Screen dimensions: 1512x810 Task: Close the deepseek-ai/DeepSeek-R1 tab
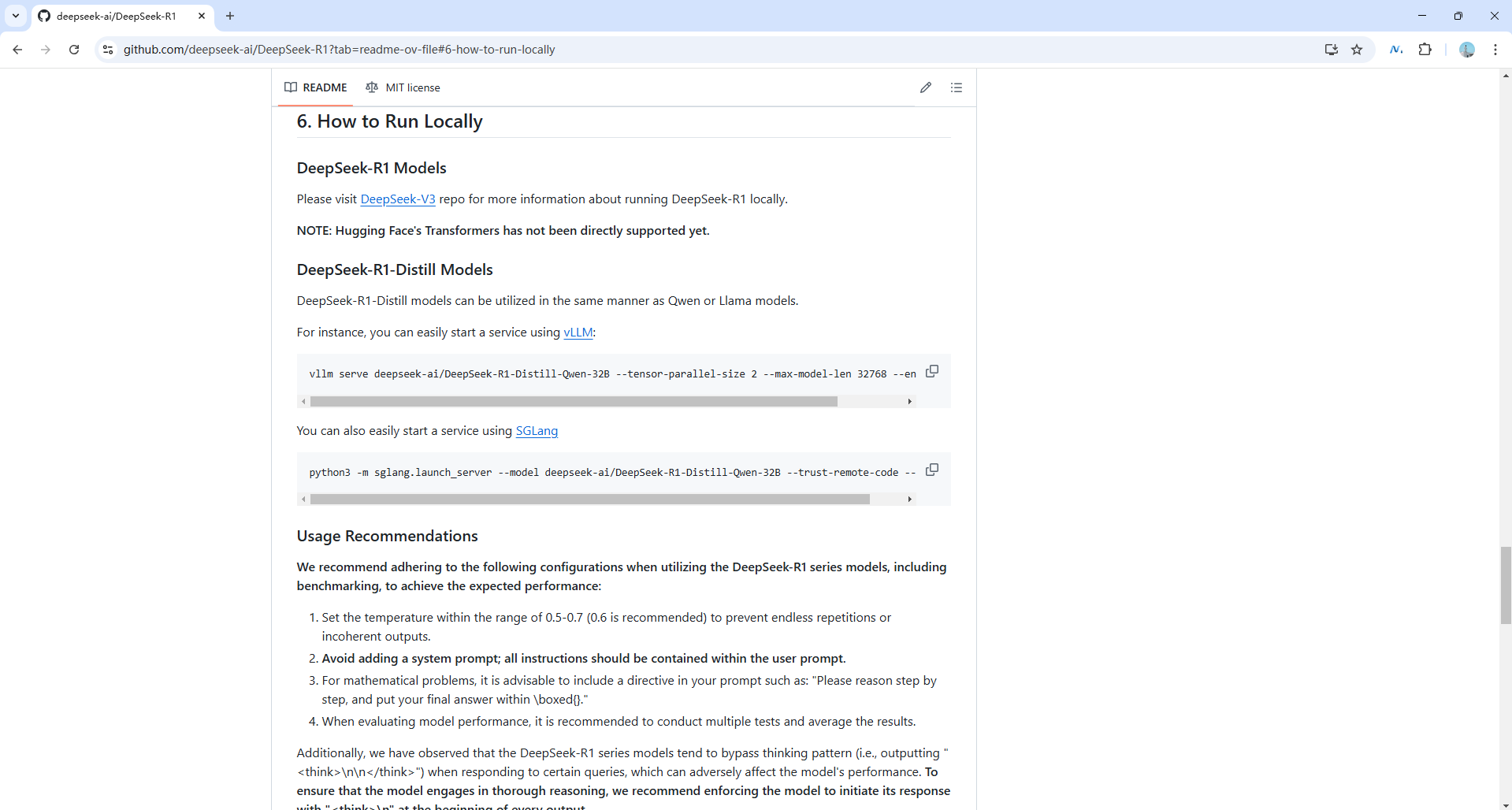click(202, 16)
